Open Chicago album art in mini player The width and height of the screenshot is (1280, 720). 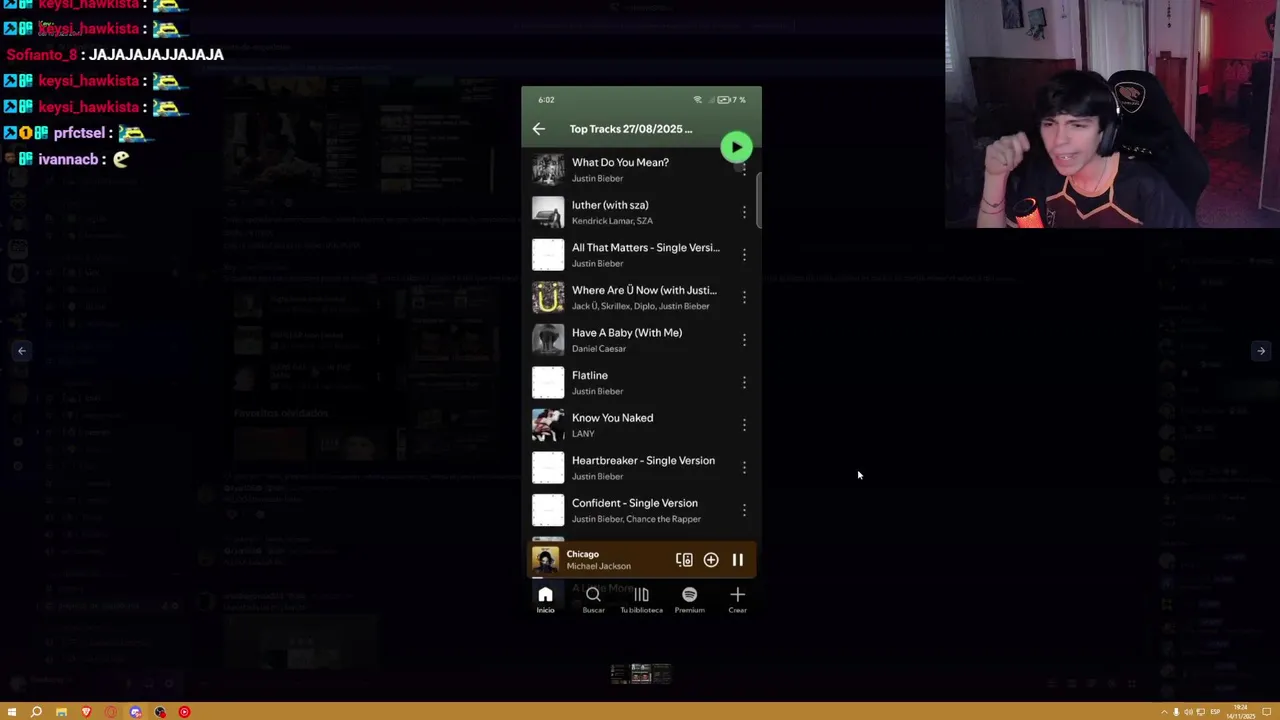click(x=546, y=560)
